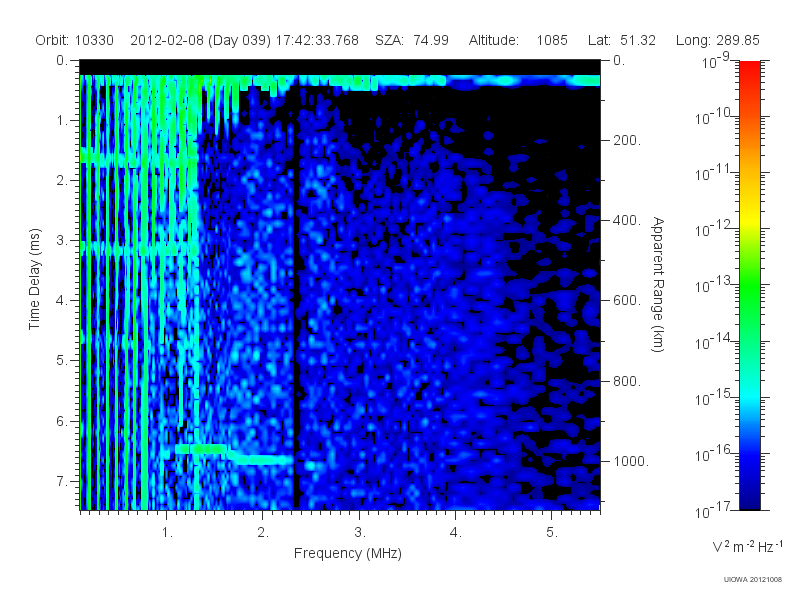Click the 'Altitude: 1085' header text

[x=518, y=40]
